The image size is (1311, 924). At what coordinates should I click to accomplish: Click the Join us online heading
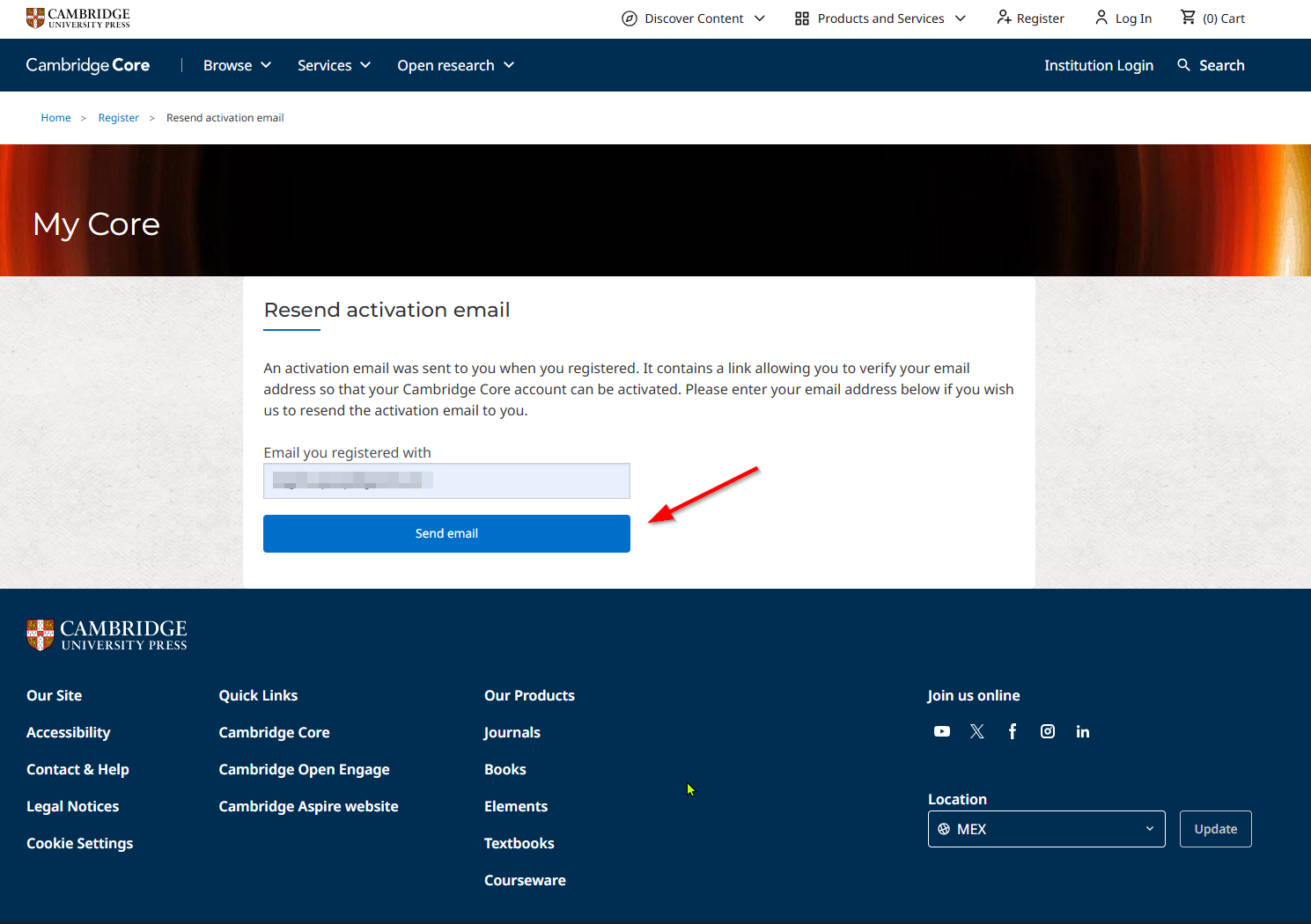click(974, 695)
